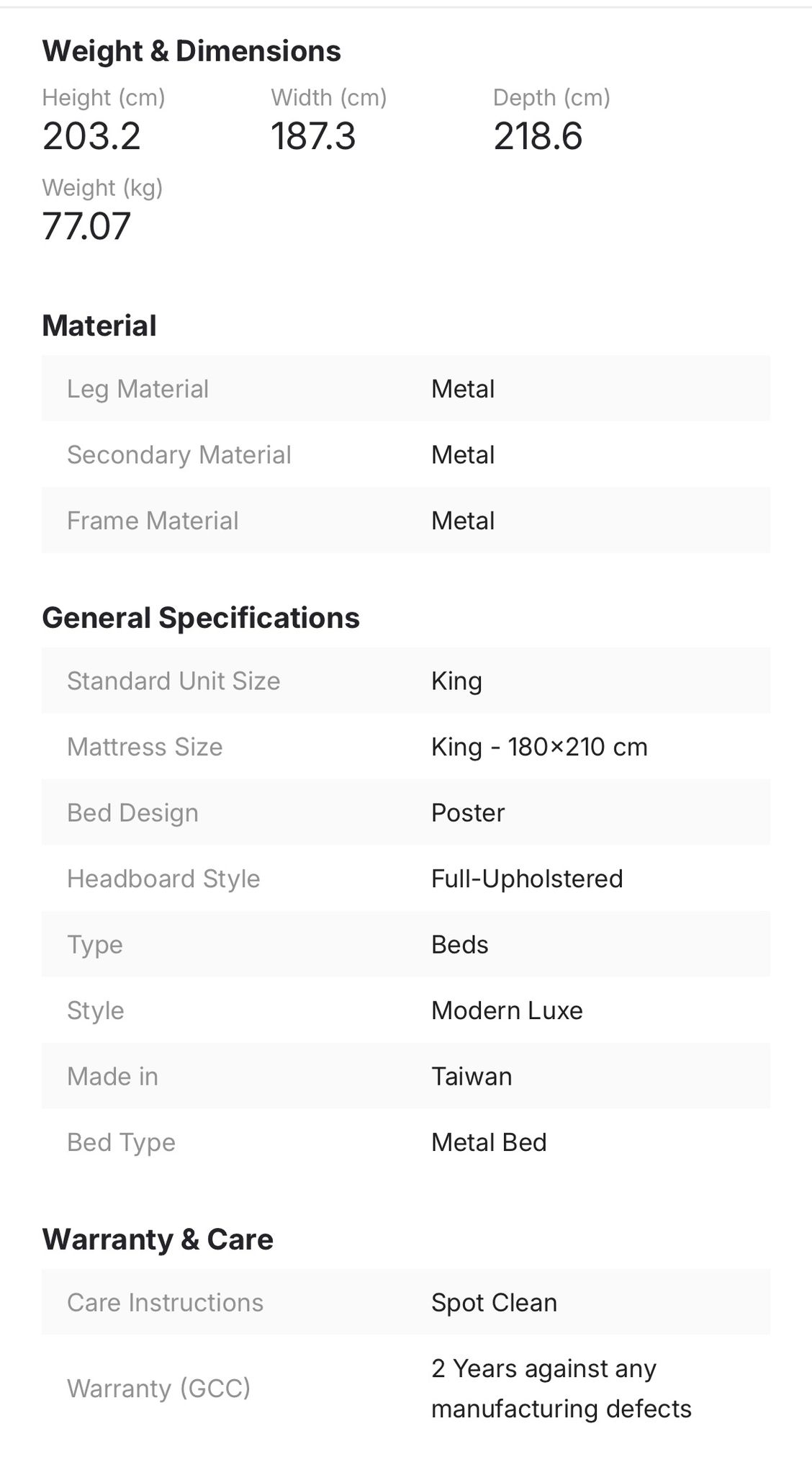Image resolution: width=812 pixels, height=1475 pixels.
Task: Select the Warranty (GCC) row label
Action: point(158,1388)
